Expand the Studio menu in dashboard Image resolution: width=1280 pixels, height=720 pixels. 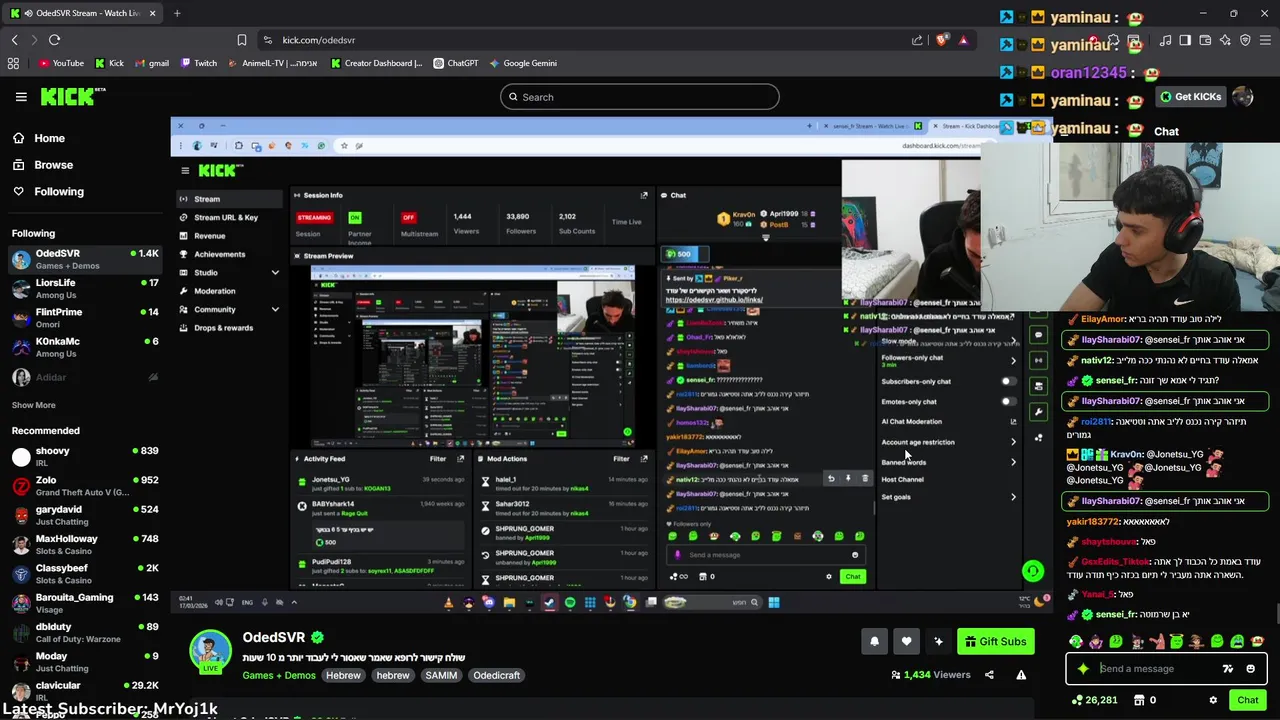tap(275, 272)
